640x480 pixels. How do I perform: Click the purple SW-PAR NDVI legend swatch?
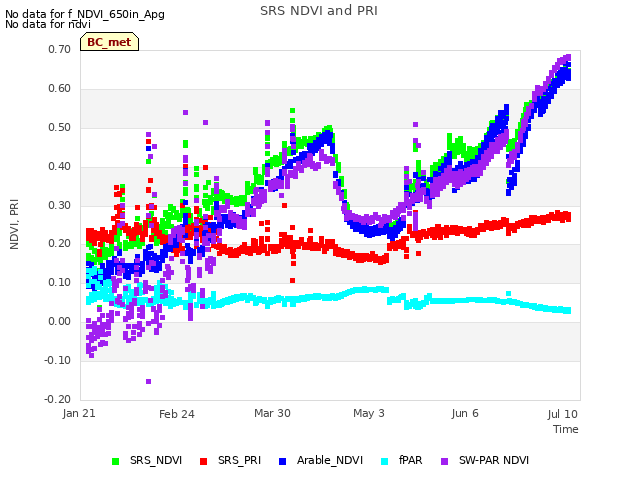pyautogui.click(x=444, y=461)
